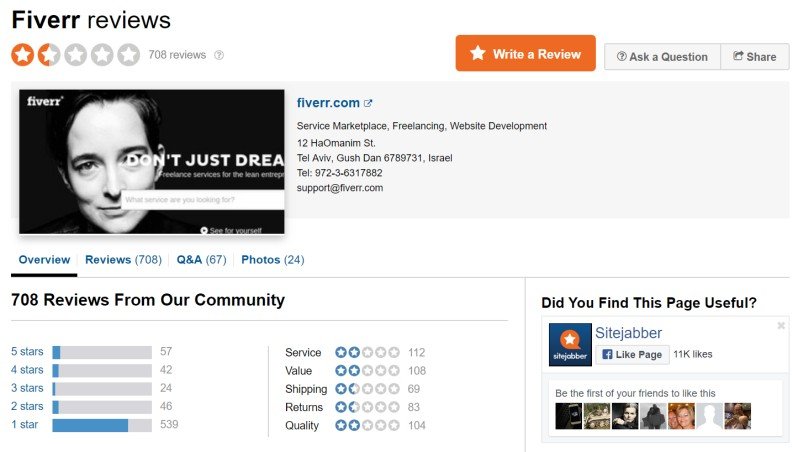This screenshot has width=800, height=452.
Task: Filter reviews by 1 star
Action: [x=24, y=424]
